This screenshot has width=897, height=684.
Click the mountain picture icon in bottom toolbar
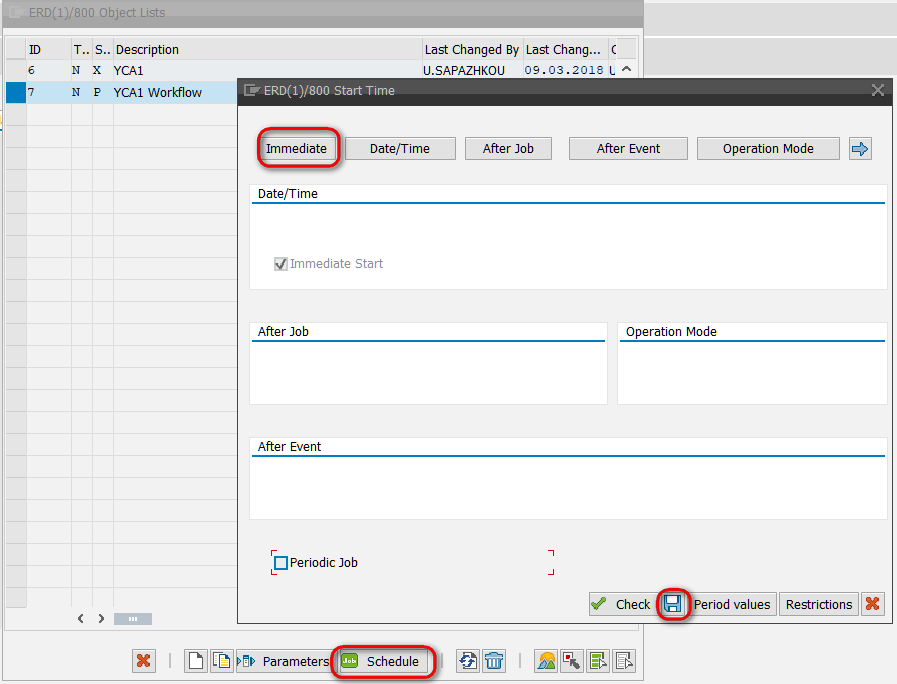pos(546,661)
